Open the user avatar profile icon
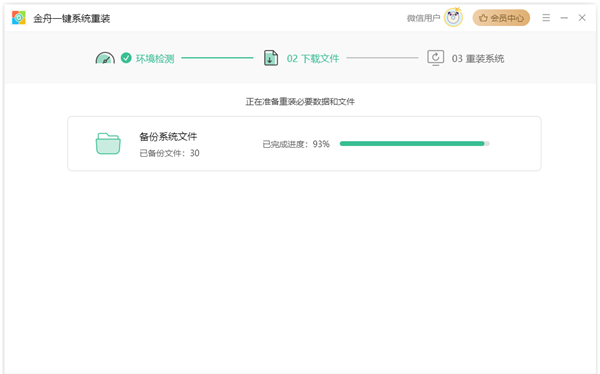This screenshot has width=600, height=374. pyautogui.click(x=453, y=18)
